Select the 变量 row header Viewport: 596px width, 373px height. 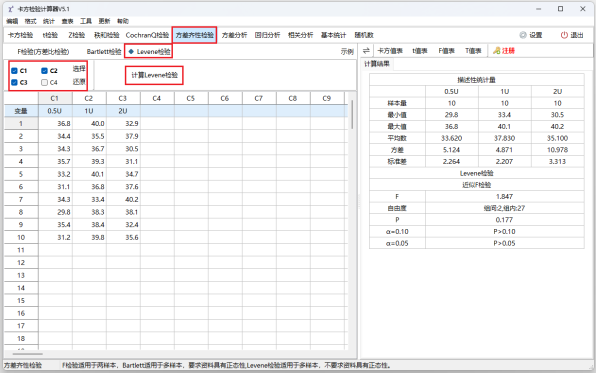pyautogui.click(x=21, y=111)
